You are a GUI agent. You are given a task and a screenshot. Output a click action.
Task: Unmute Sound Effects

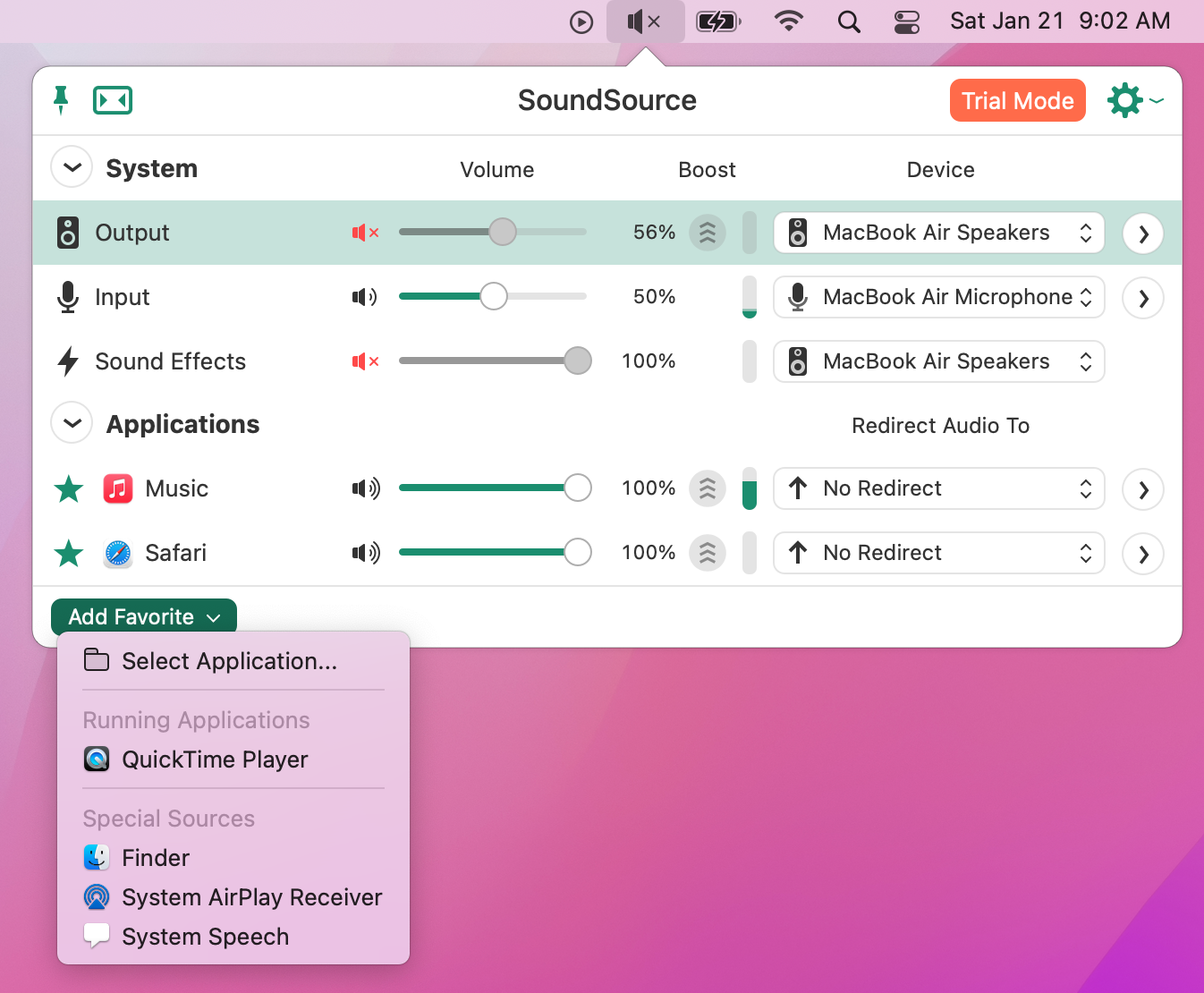(365, 361)
